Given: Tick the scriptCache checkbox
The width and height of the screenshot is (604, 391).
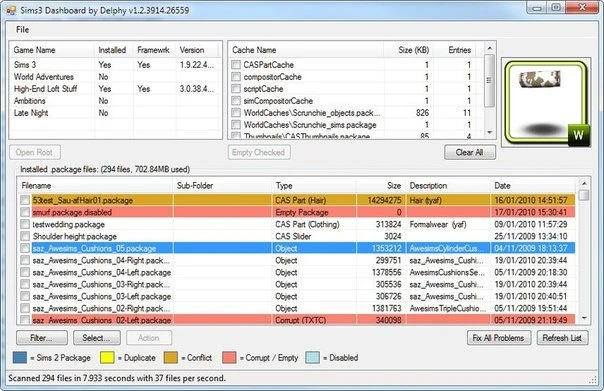Looking at the screenshot, I should coord(236,89).
